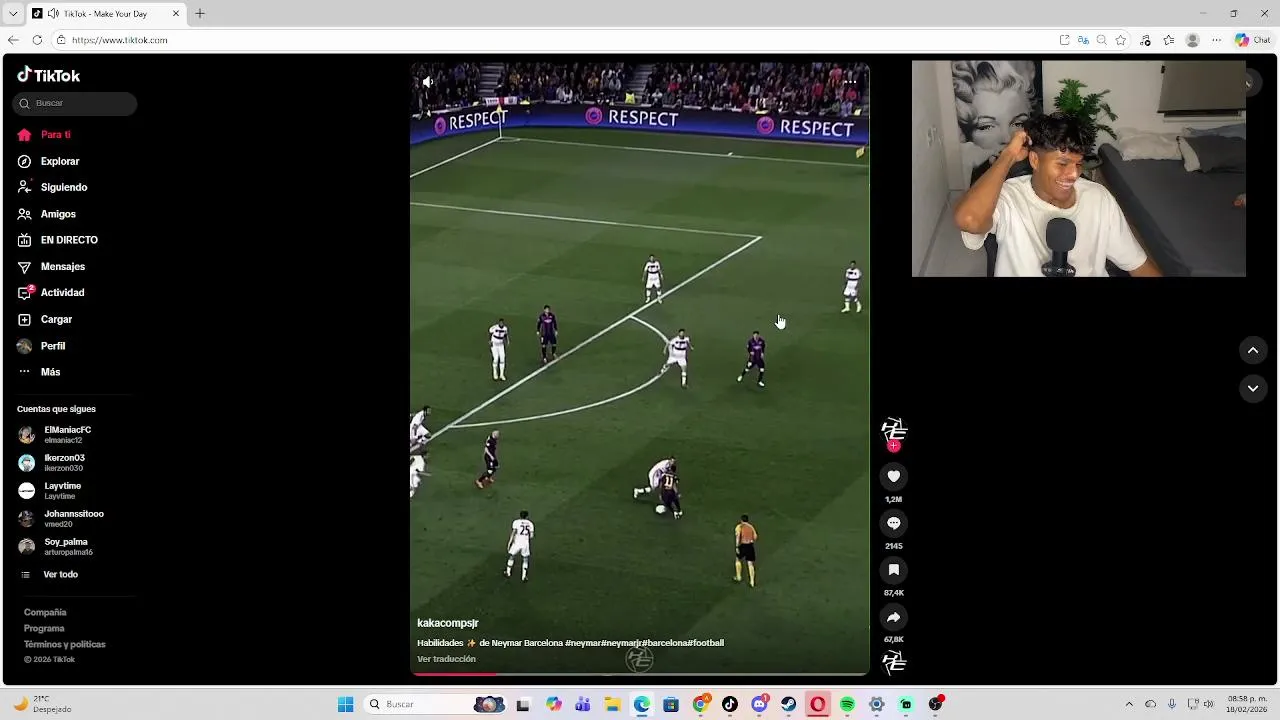Open the media control music icon
Image resolution: width=1280 pixels, height=720 pixels.
click(x=1145, y=40)
